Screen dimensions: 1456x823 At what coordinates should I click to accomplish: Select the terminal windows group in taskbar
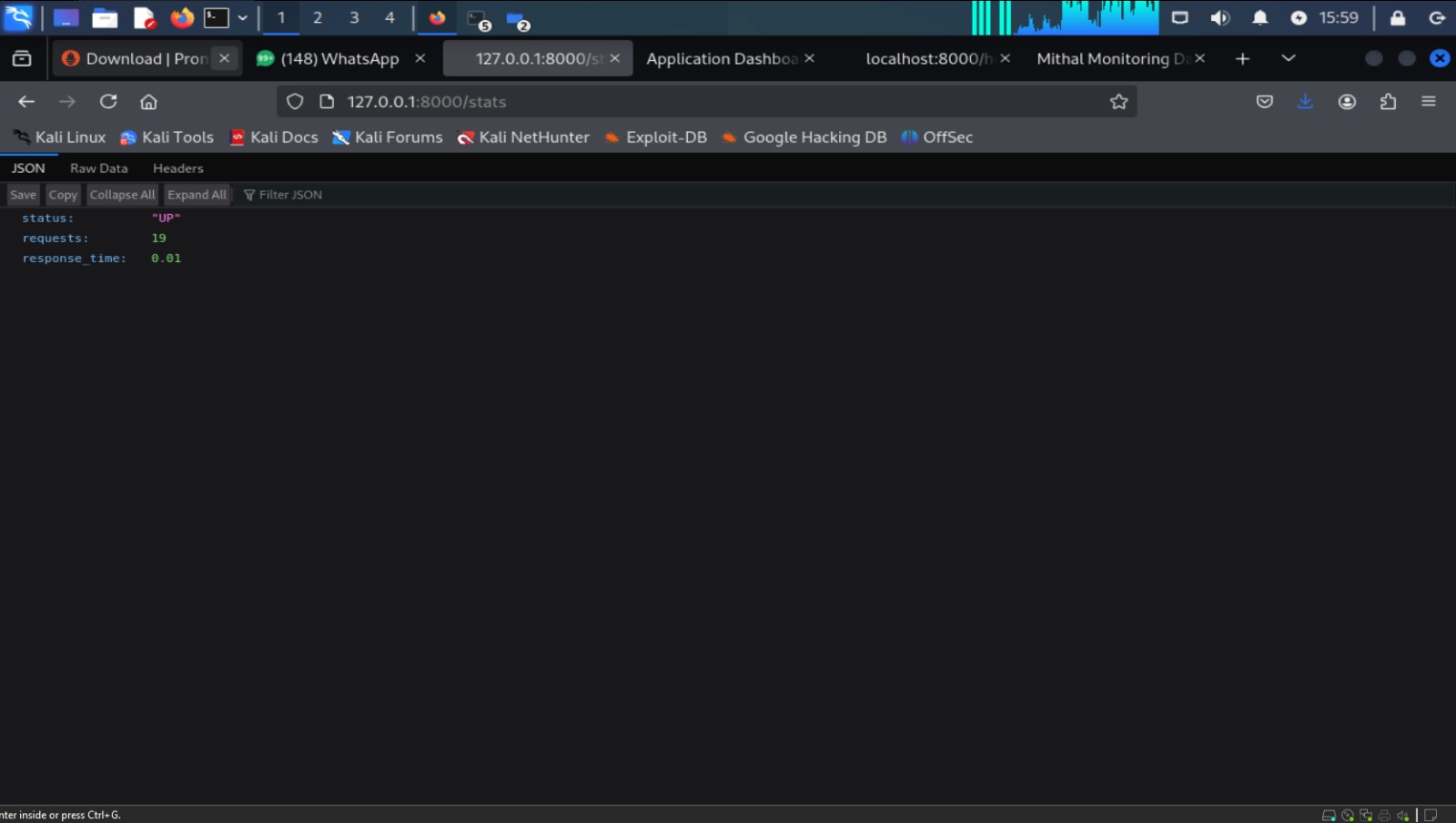[x=479, y=18]
